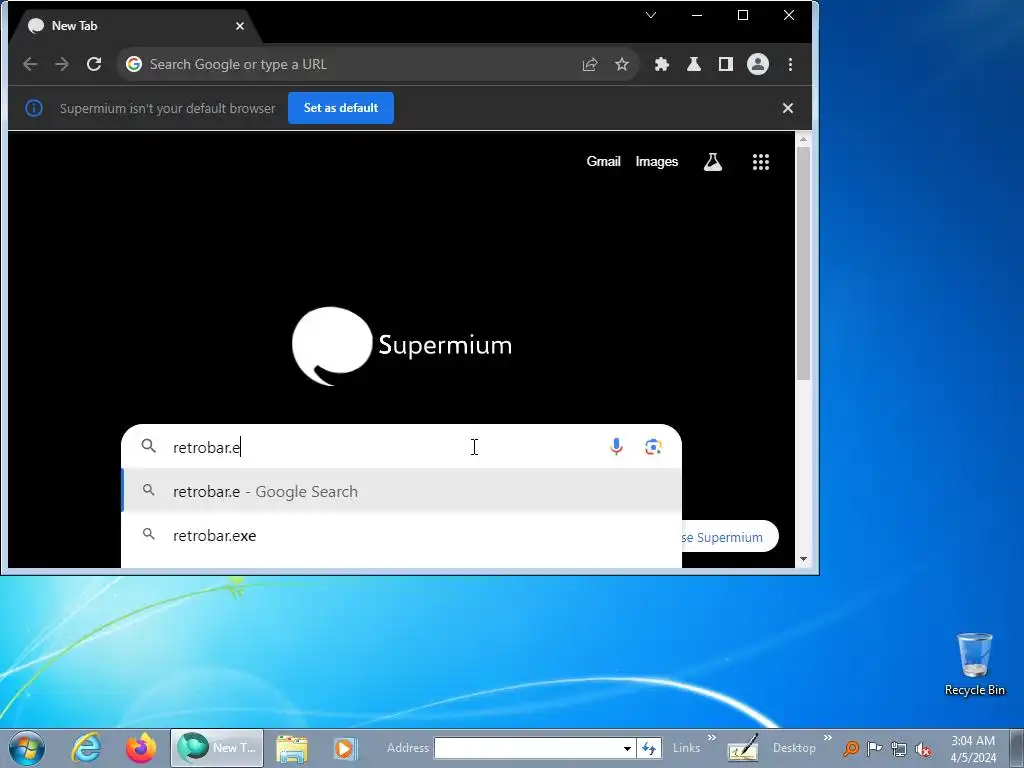The height and width of the screenshot is (768, 1024).
Task: Start voice search with the microphone
Action: (616, 447)
